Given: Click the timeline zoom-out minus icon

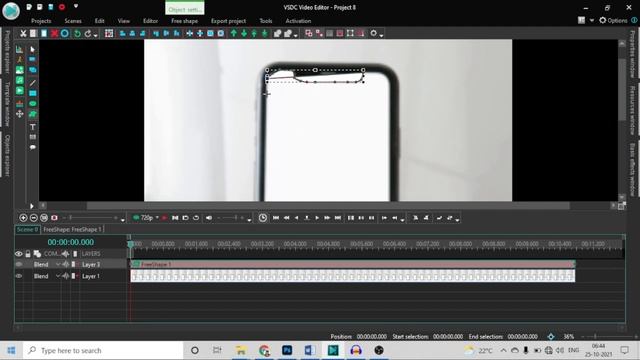Looking at the screenshot, I should coord(34,218).
